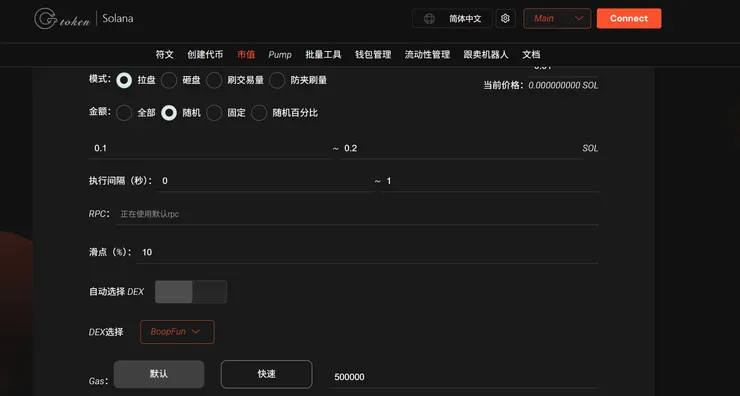
Task: Click the interval minimum field showing 0
Action: [x=266, y=181]
